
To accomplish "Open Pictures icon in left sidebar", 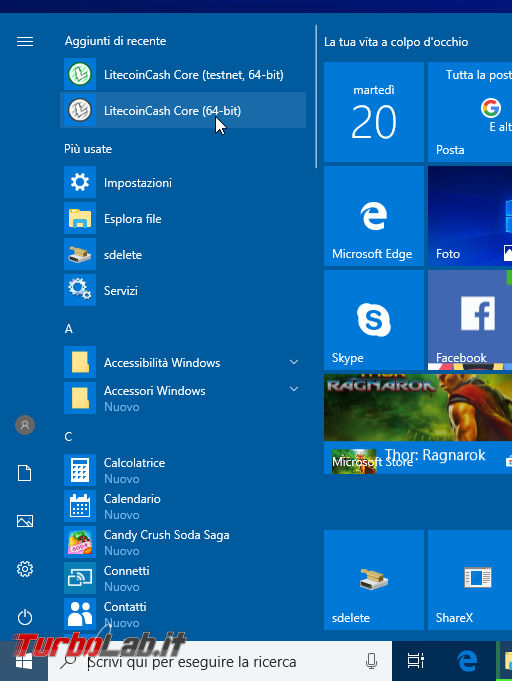I will click(25, 521).
